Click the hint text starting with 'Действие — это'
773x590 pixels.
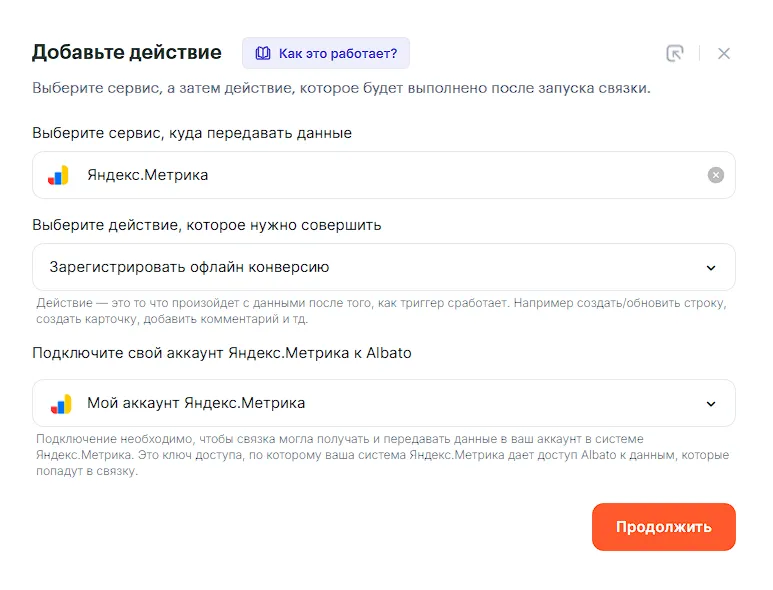pos(380,310)
